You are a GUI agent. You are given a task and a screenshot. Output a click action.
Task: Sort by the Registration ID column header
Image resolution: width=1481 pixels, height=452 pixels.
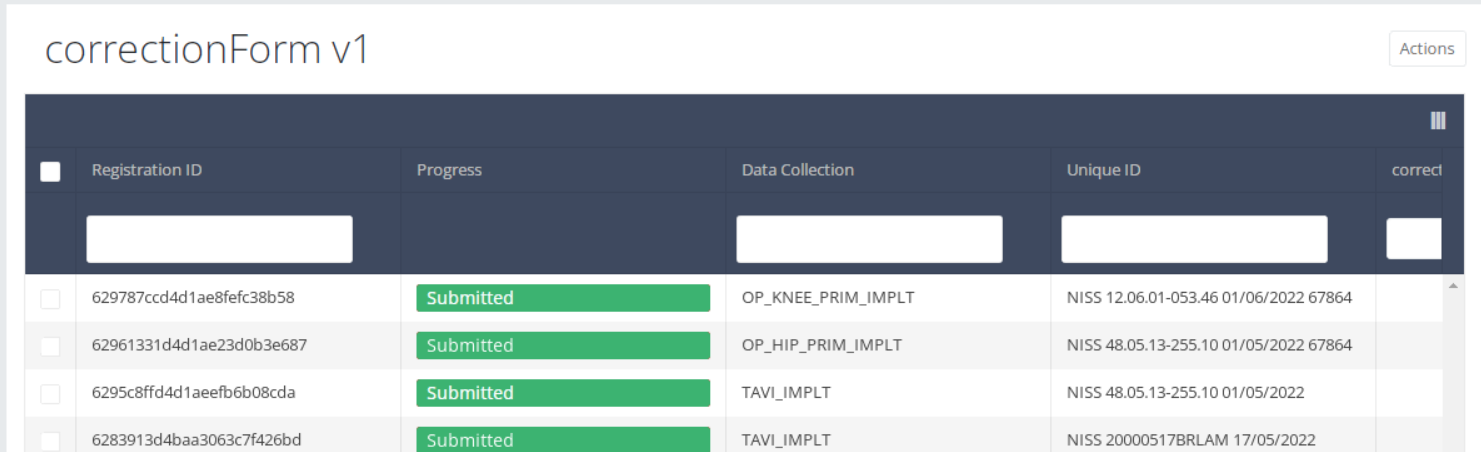tap(147, 170)
